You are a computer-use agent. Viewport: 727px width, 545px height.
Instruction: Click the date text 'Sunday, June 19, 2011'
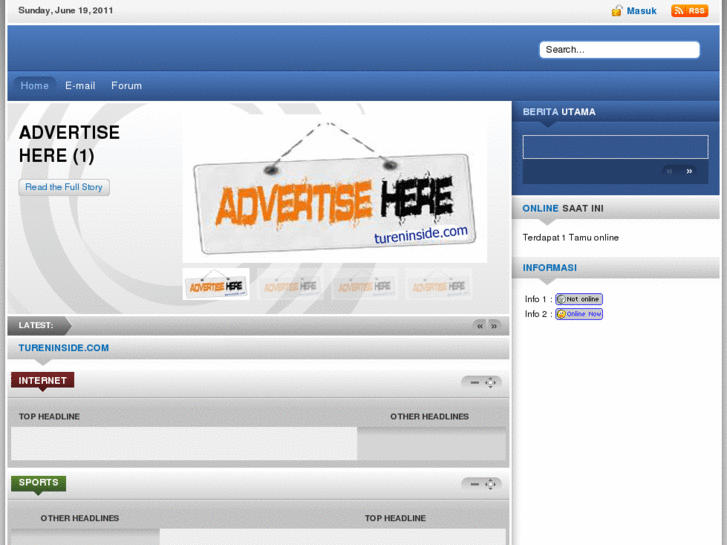pyautogui.click(x=65, y=10)
